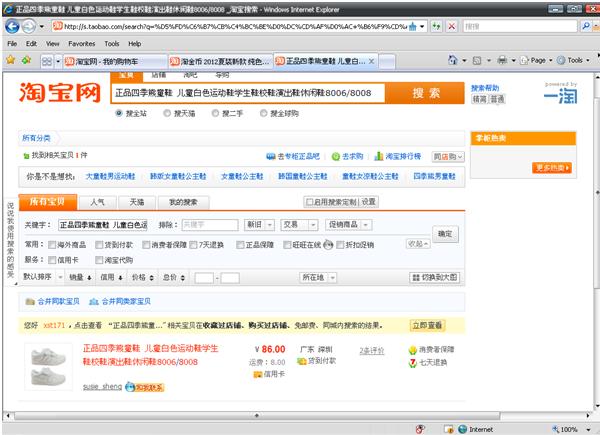This screenshot has height=435, width=600.
Task: Click the Refresh page icon
Action: tap(436, 26)
